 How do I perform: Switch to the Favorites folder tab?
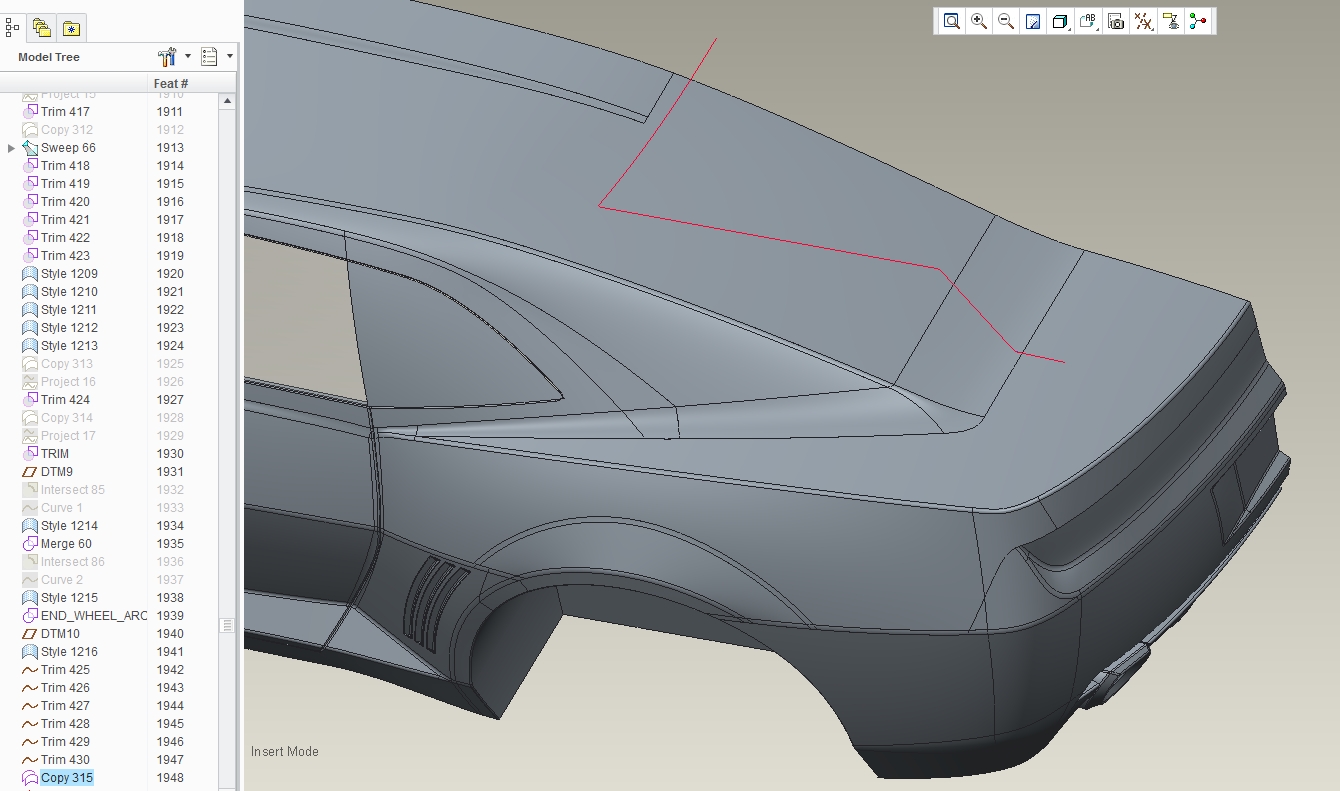71,27
